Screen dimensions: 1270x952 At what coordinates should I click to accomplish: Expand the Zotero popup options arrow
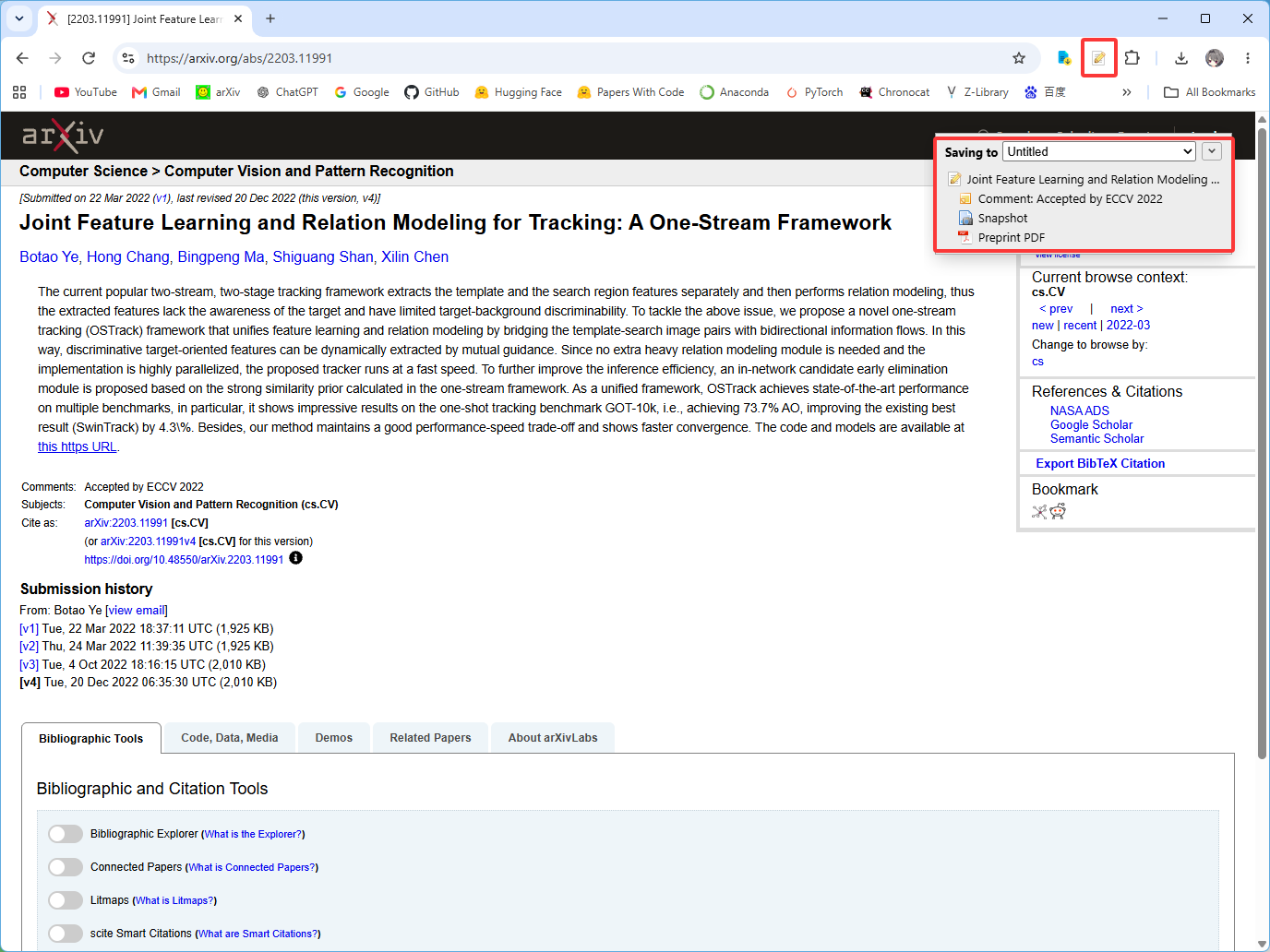tap(1213, 151)
